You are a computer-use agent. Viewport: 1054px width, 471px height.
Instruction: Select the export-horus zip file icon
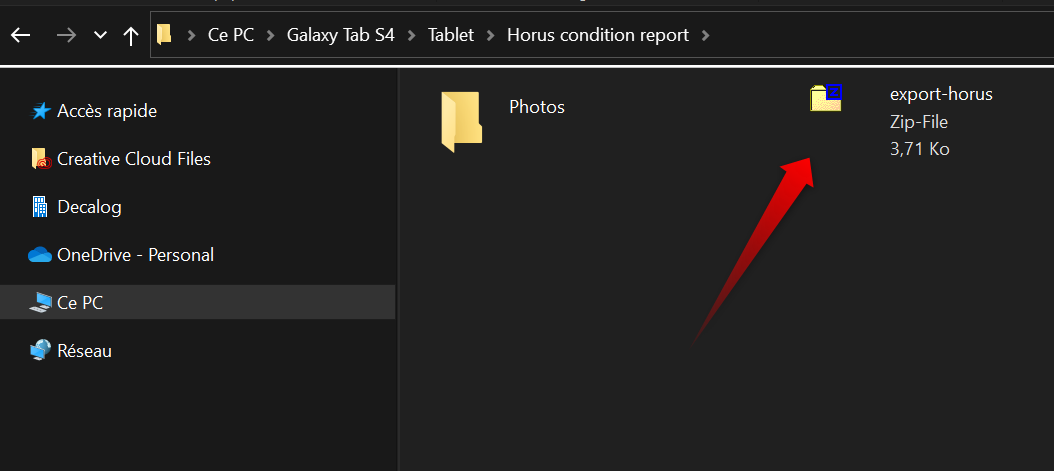click(825, 97)
